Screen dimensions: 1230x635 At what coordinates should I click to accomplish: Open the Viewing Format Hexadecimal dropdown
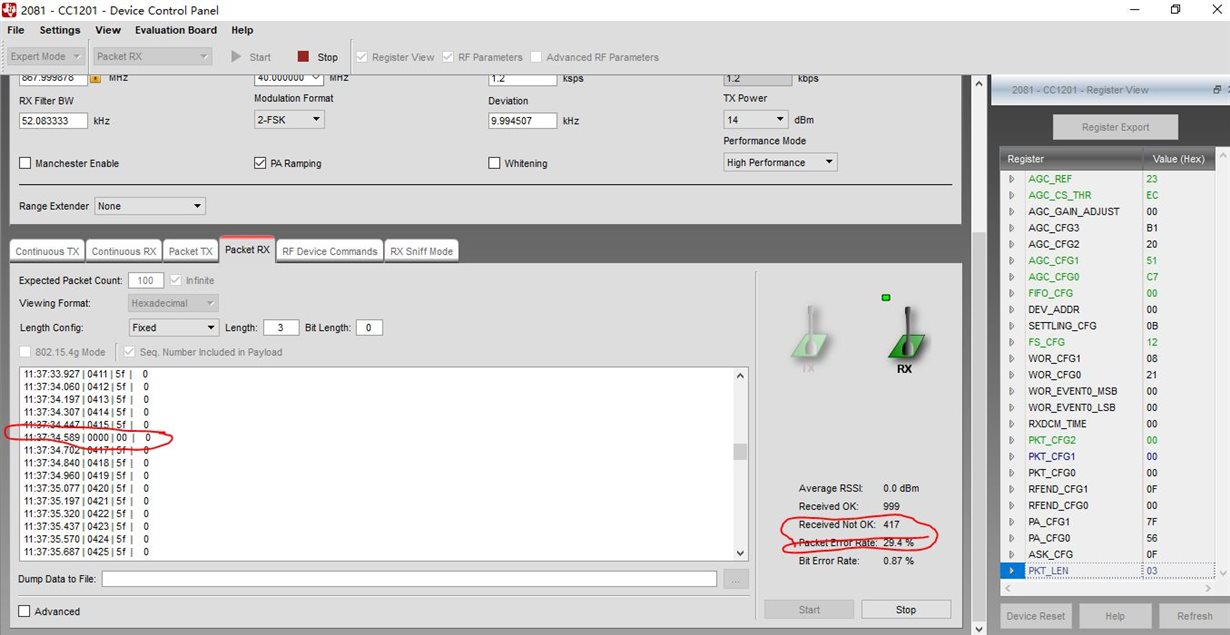pyautogui.click(x=173, y=303)
